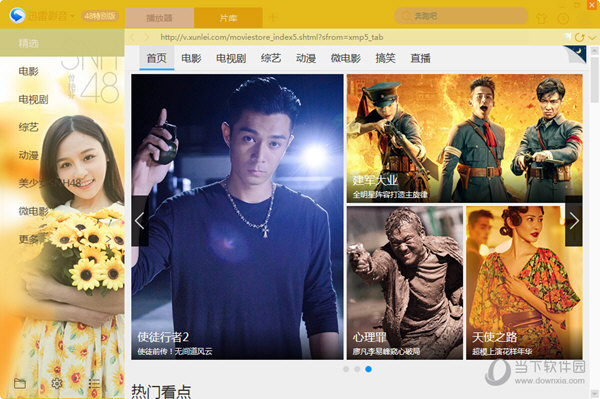This screenshot has height=399, width=600.
Task: Open the 电视剧 page tab
Action: point(231,58)
